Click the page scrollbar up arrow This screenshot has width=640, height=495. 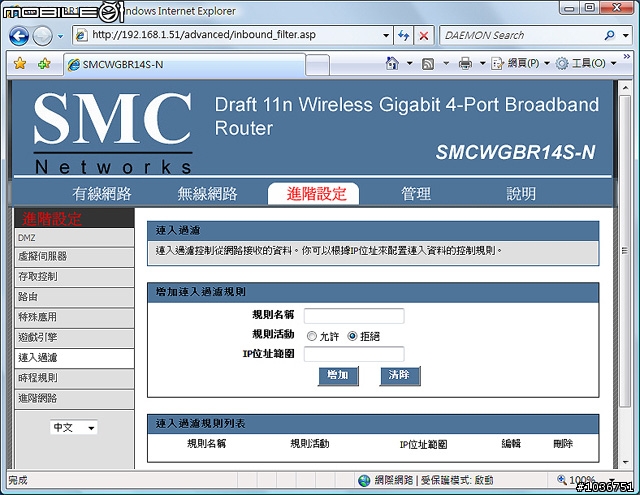[625, 87]
